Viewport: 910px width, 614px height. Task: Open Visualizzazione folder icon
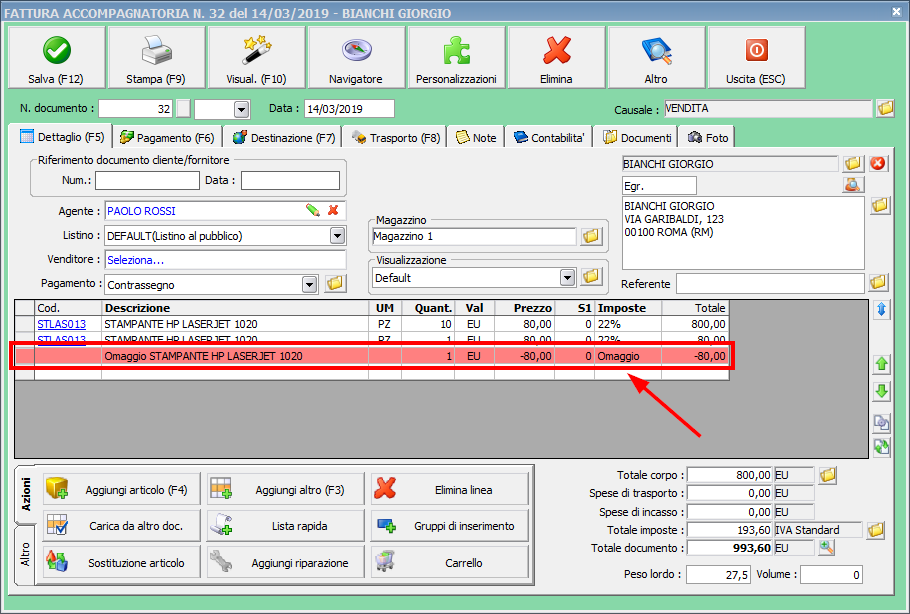pos(591,277)
